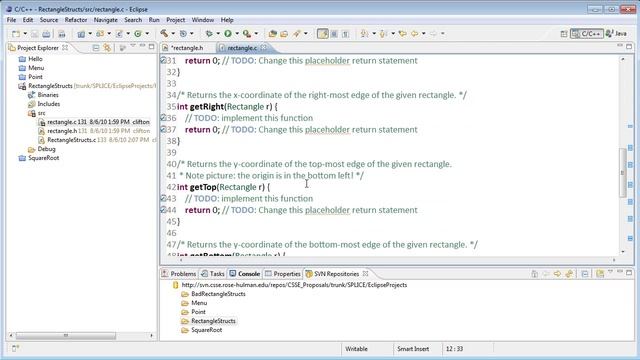Screen dimensions: 640x360
Task: Open the Search dropdown arrow
Action: tap(306, 34)
